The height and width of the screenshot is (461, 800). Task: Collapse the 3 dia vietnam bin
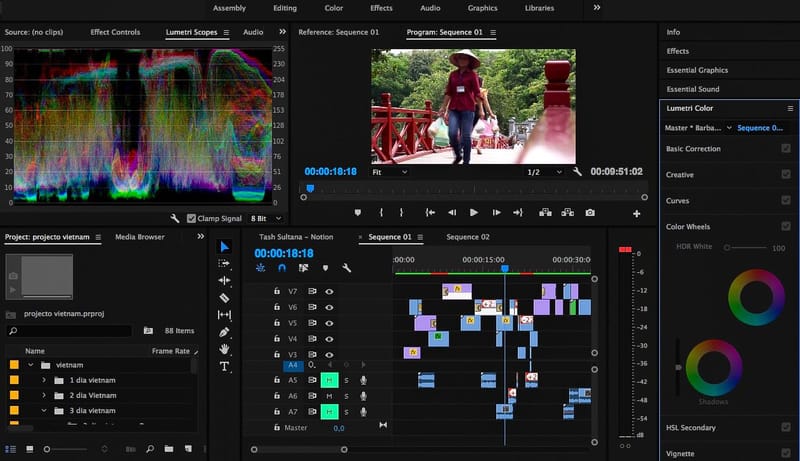pyautogui.click(x=44, y=411)
